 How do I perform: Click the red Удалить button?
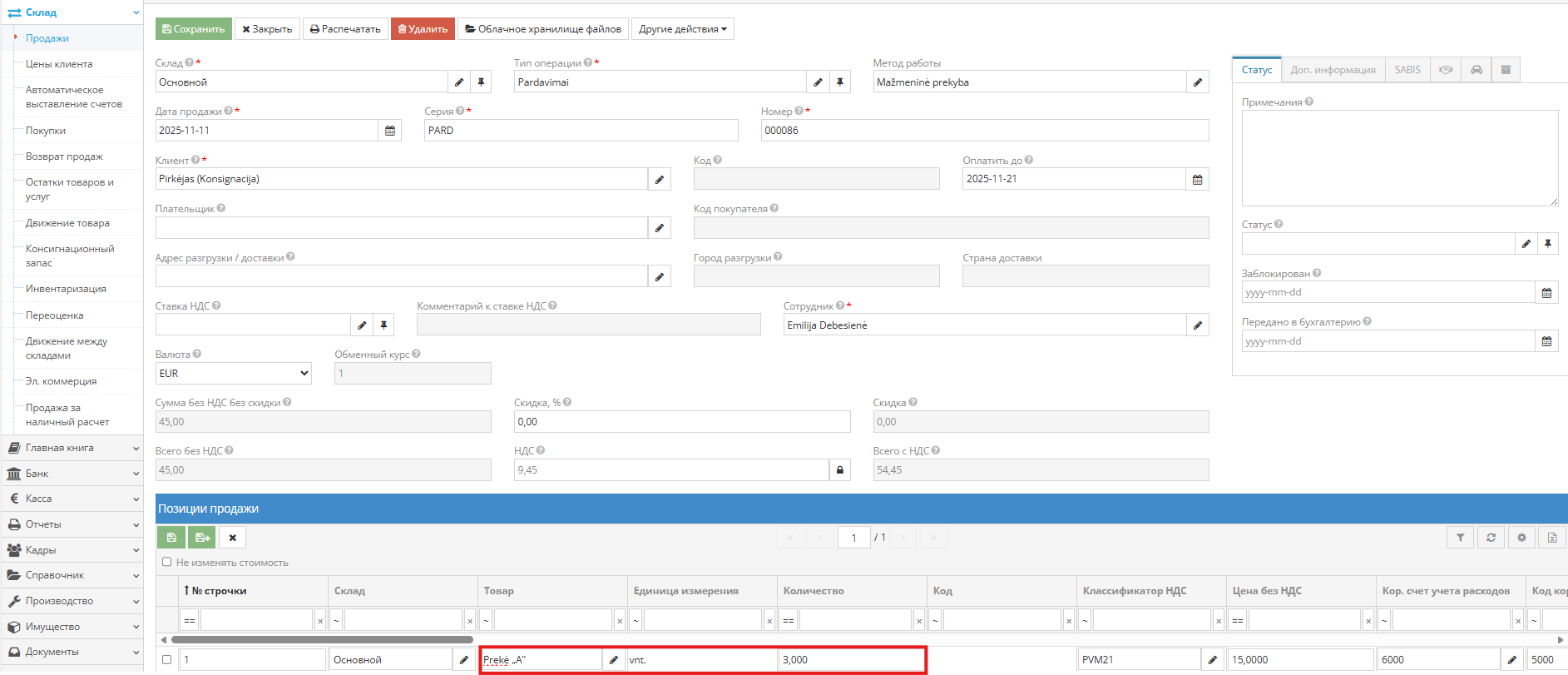click(423, 29)
